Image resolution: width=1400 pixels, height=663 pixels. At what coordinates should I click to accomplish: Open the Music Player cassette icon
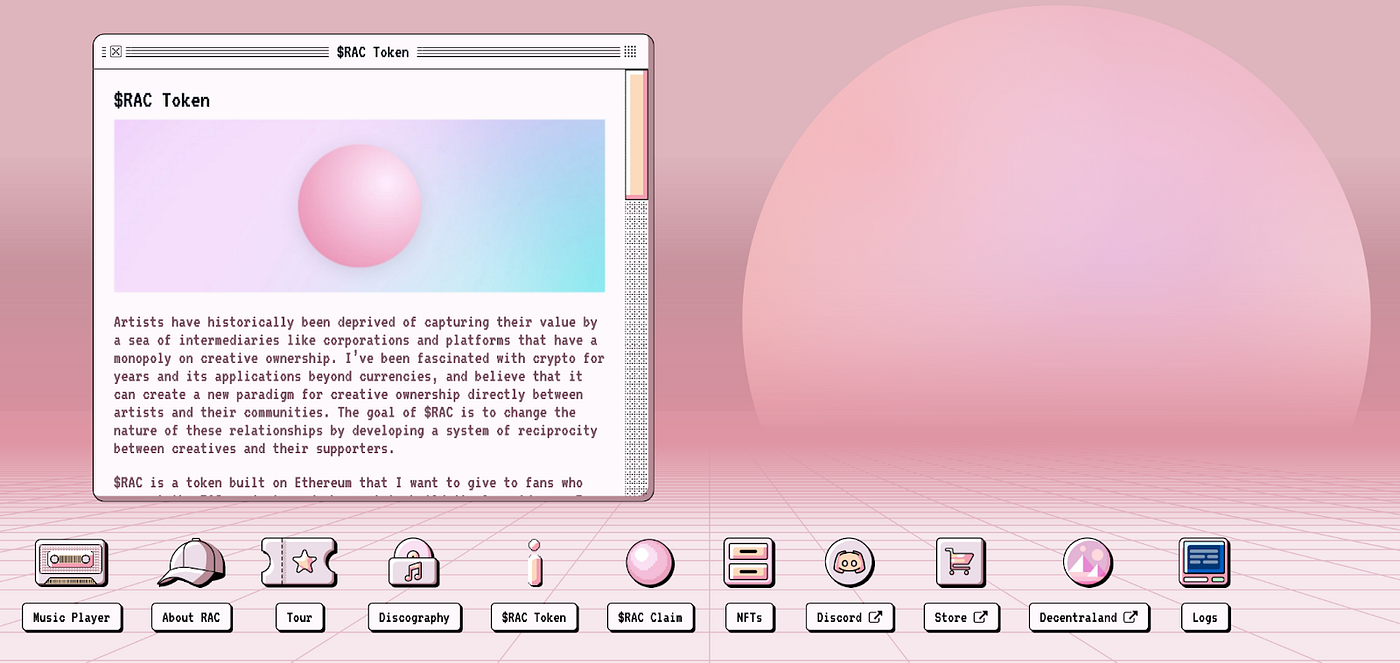(x=71, y=563)
